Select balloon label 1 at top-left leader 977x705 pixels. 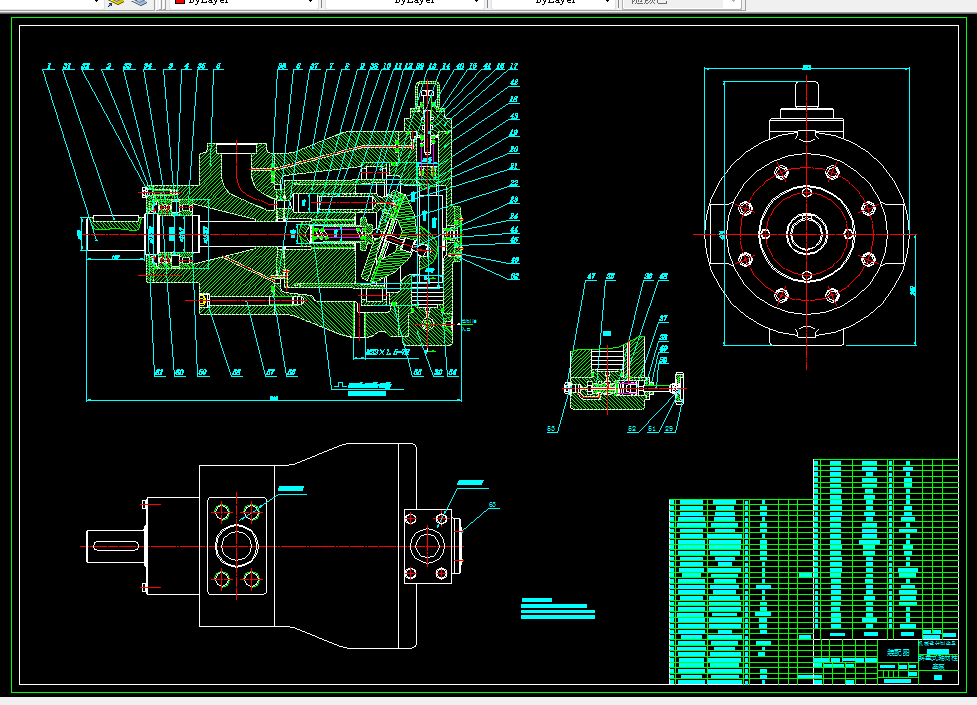[49, 66]
